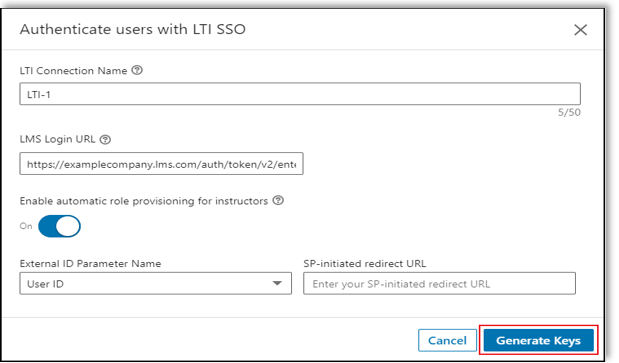This screenshot has width=619, height=363.
Task: Click help icon next to LTI Connection Name
Action: coord(137,70)
